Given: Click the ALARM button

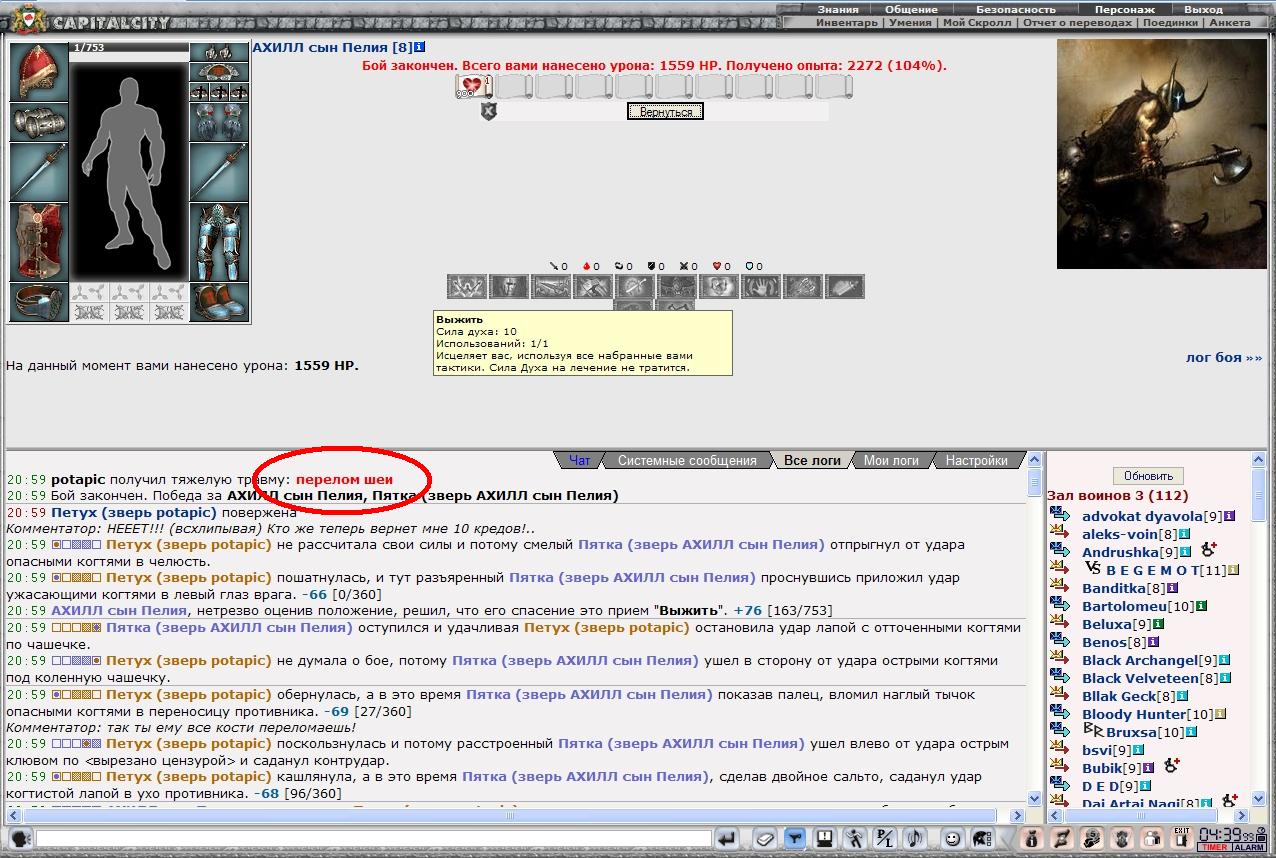Looking at the screenshot, I should coord(1248,847).
